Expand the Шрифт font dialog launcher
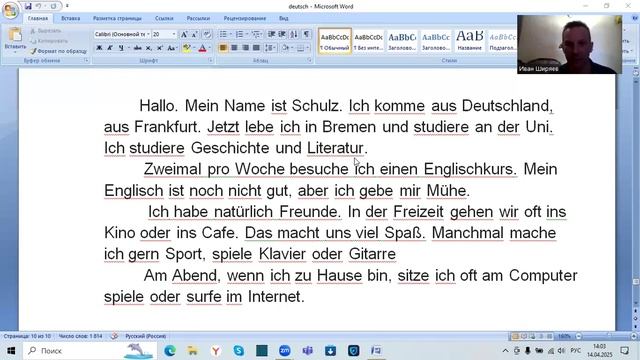Viewport: 640px width, 360px height. coord(211,60)
